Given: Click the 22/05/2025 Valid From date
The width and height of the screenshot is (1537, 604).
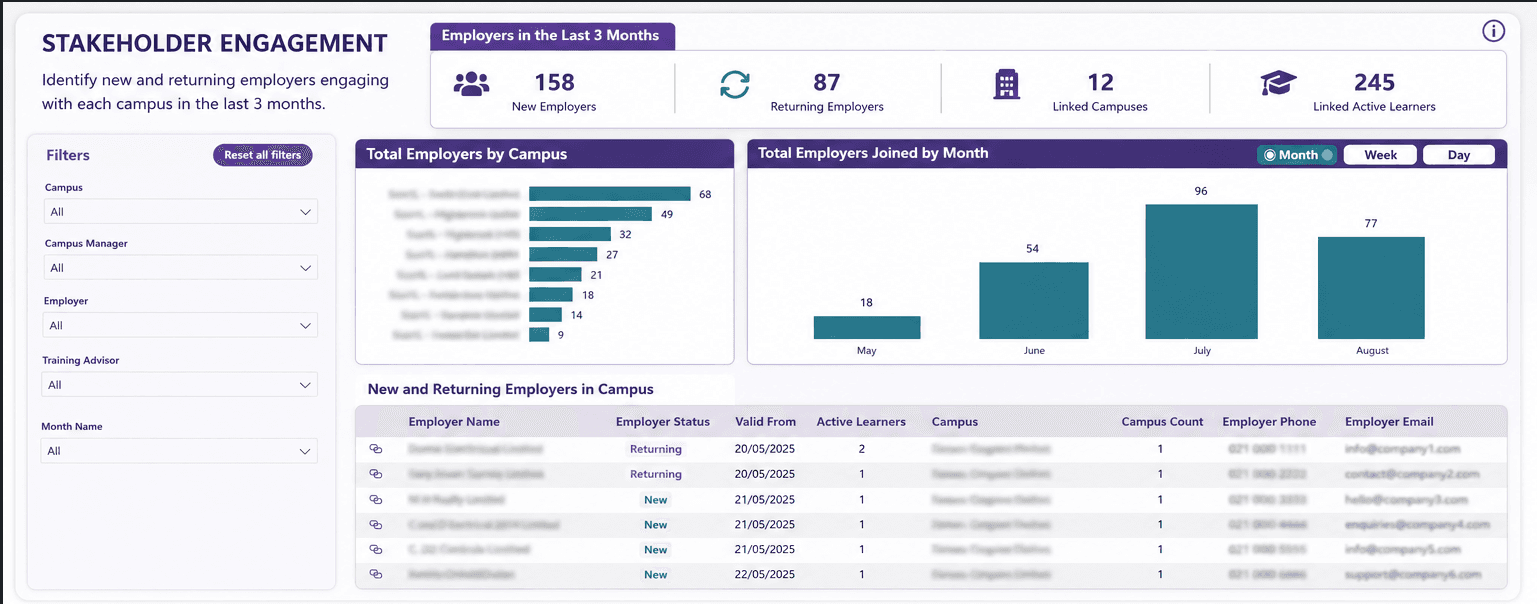Looking at the screenshot, I should [765, 574].
